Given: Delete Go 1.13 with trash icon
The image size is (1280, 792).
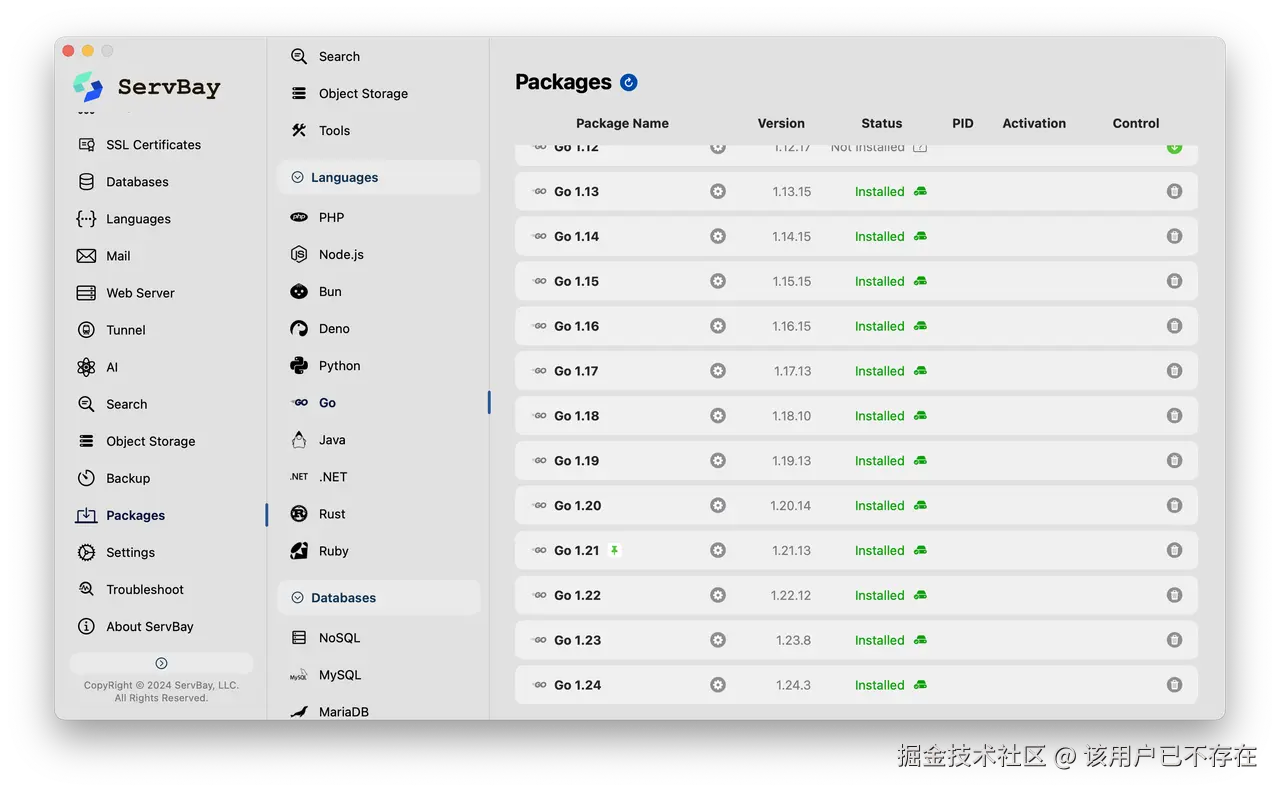Looking at the screenshot, I should pyautogui.click(x=1174, y=191).
